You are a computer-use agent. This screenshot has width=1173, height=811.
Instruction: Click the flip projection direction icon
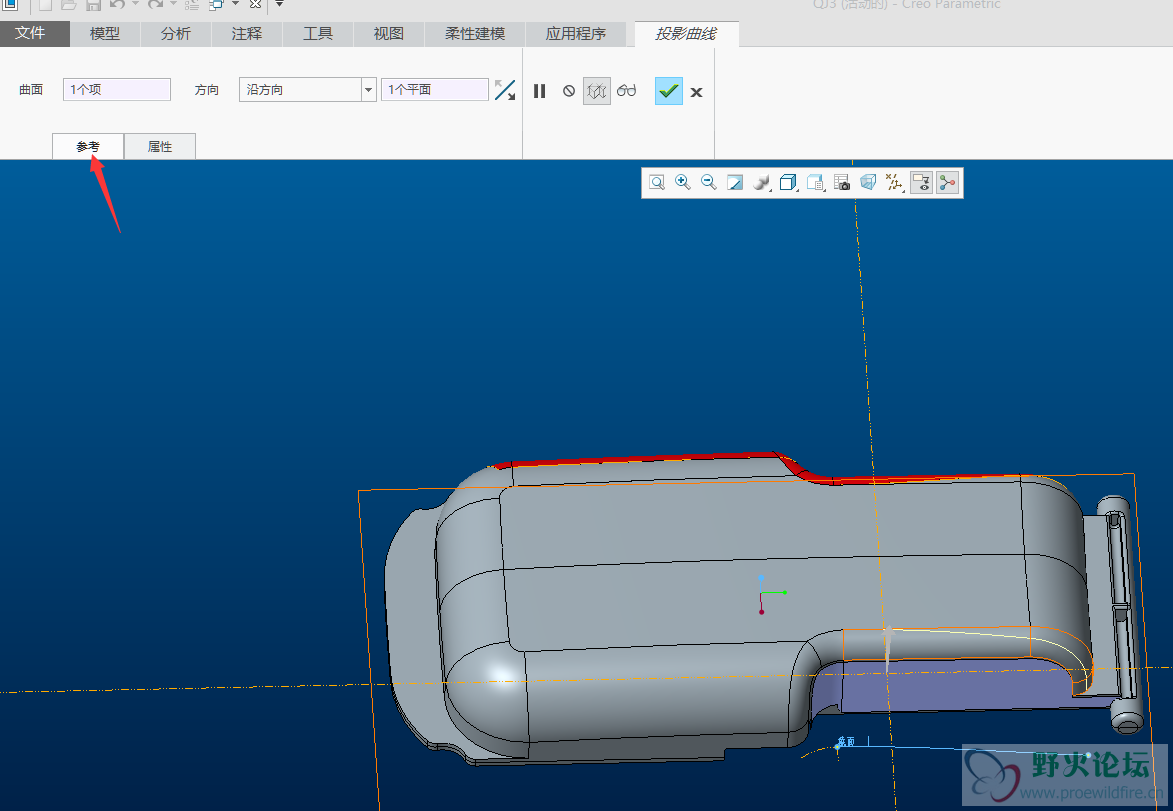[505, 90]
